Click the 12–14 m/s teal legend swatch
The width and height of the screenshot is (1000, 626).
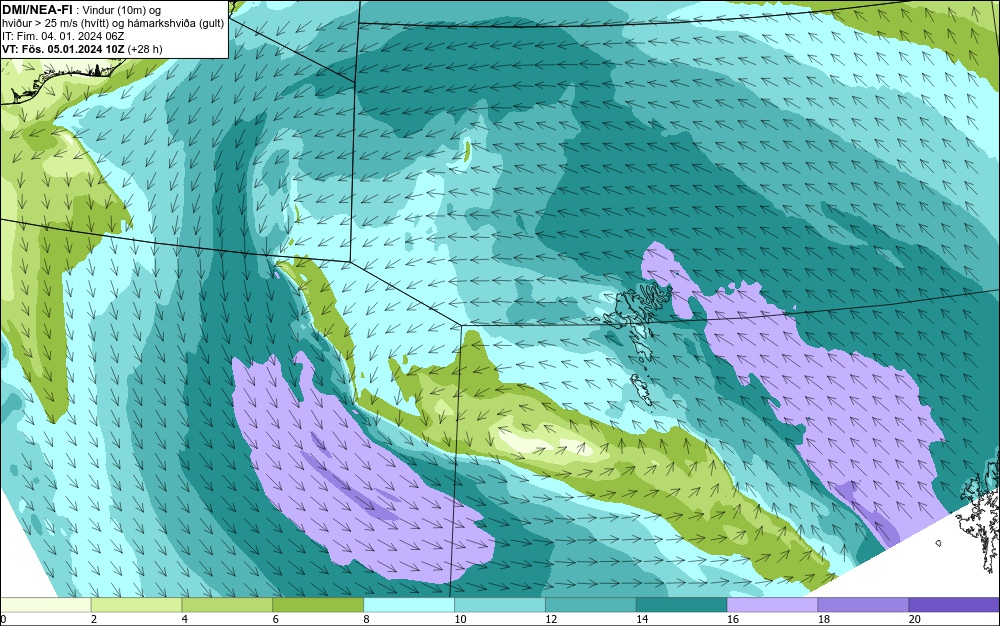click(591, 604)
